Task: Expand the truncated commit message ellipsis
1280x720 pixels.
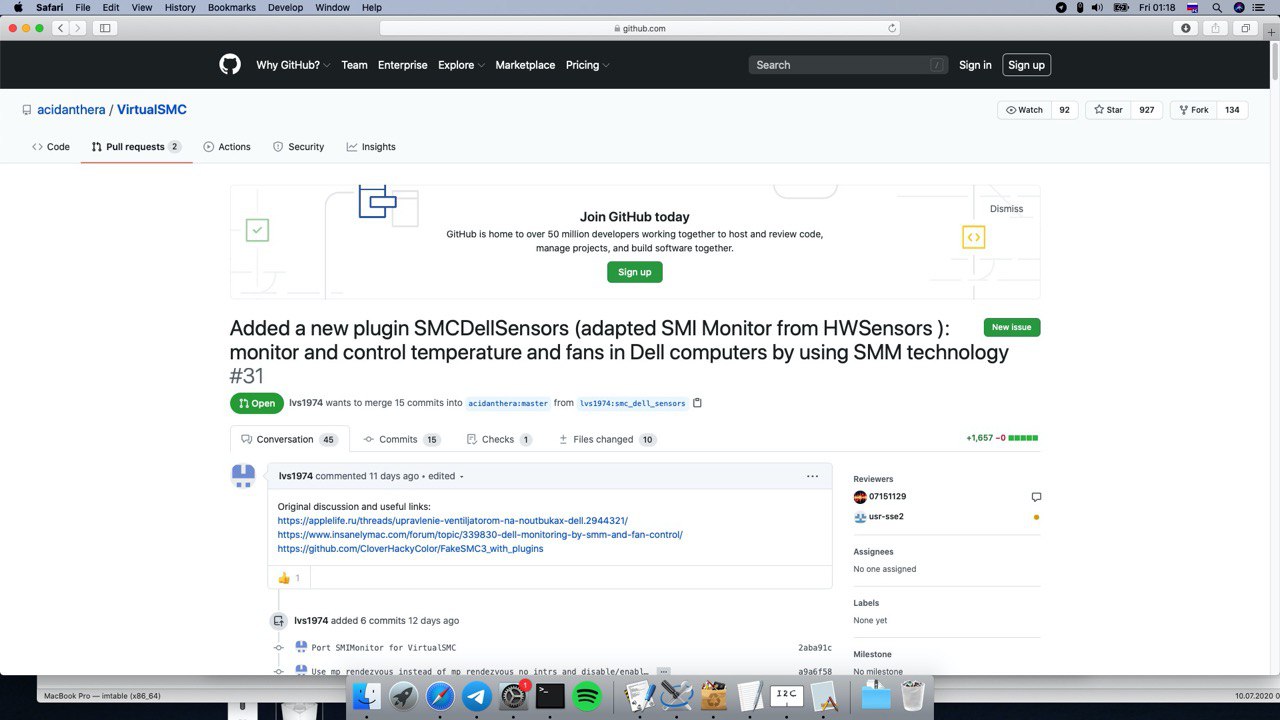Action: (663, 672)
